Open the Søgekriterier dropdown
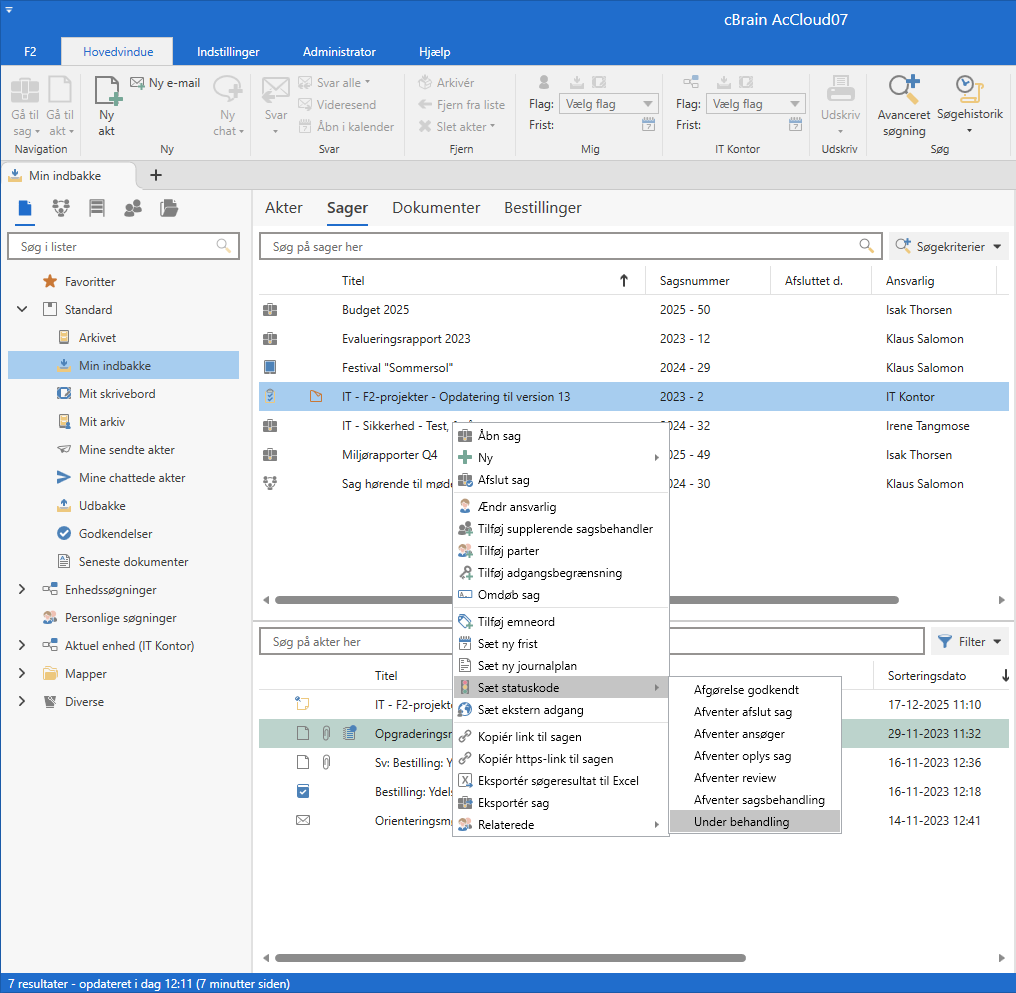 949,246
